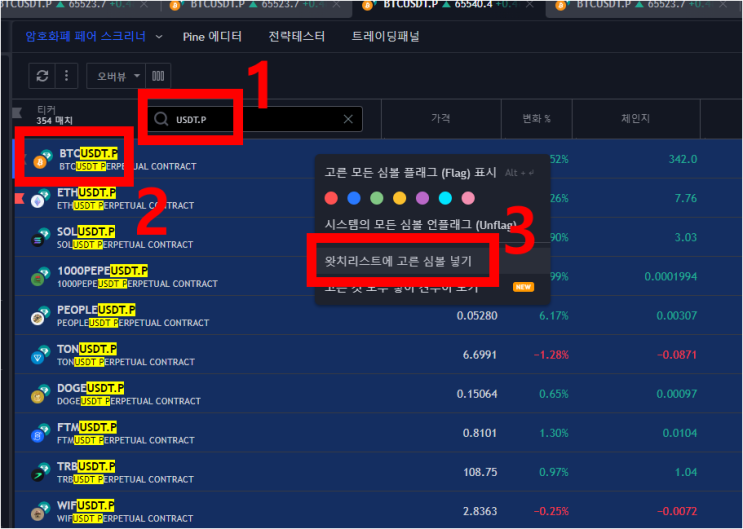743x529 pixels.
Task: Choose 고른 모든 심볼 플래그 표시 menu item
Action: coord(410,173)
